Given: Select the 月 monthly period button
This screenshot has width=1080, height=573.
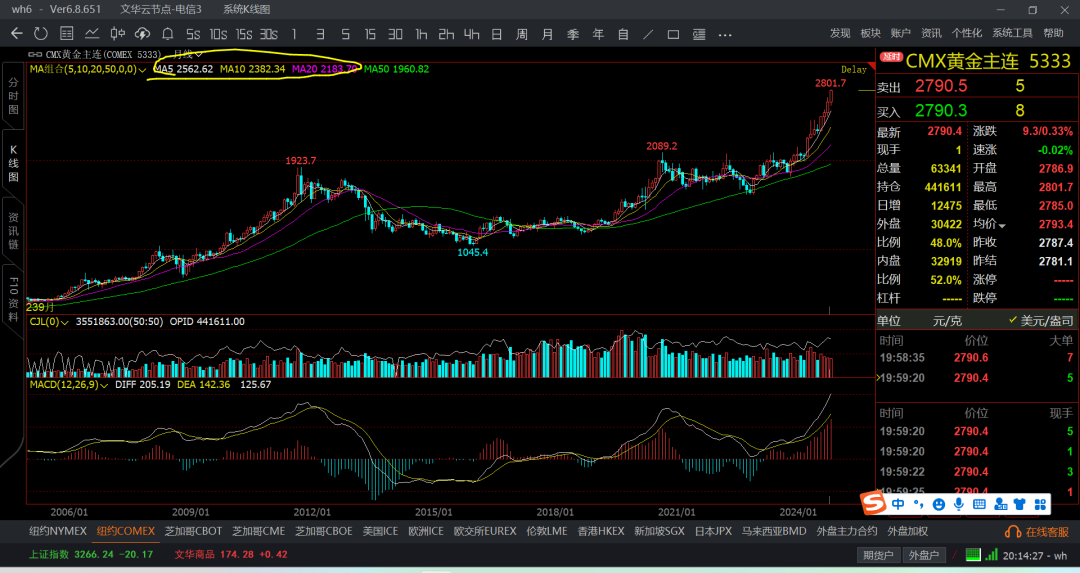Looking at the screenshot, I should pos(548,34).
